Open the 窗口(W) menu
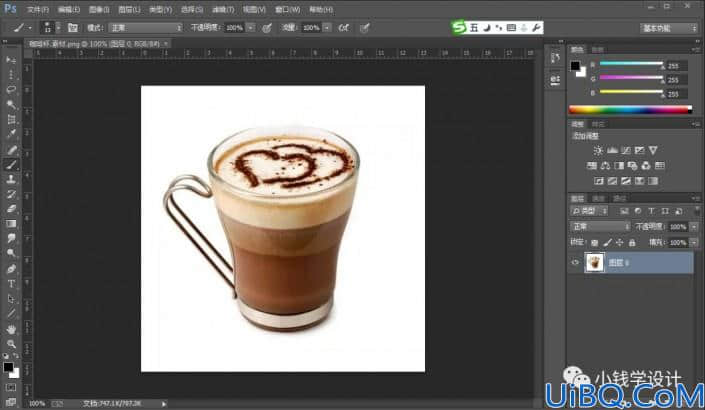This screenshot has width=705, height=410. [x=288, y=9]
